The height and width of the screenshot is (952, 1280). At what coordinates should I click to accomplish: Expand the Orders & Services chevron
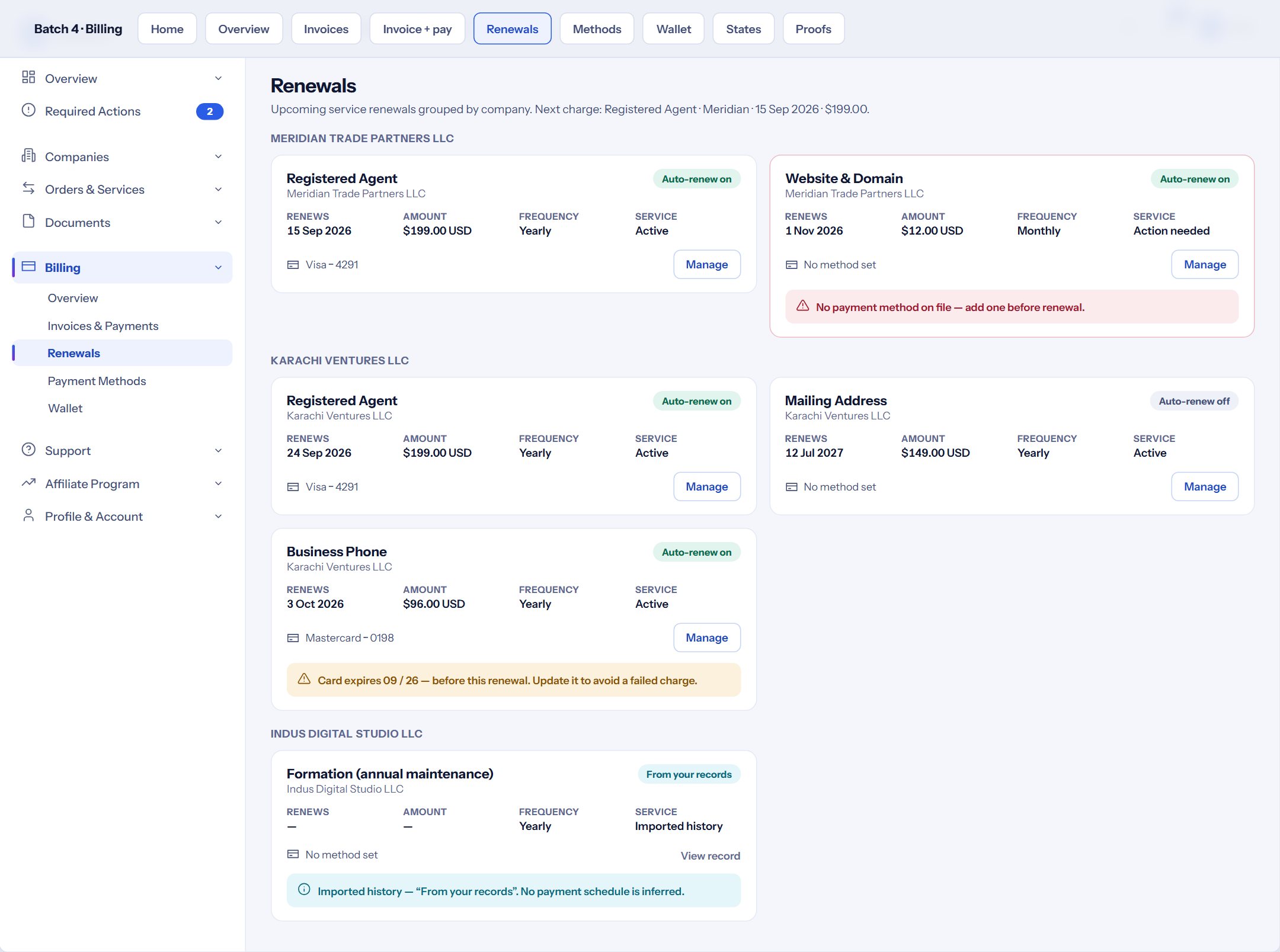(218, 190)
